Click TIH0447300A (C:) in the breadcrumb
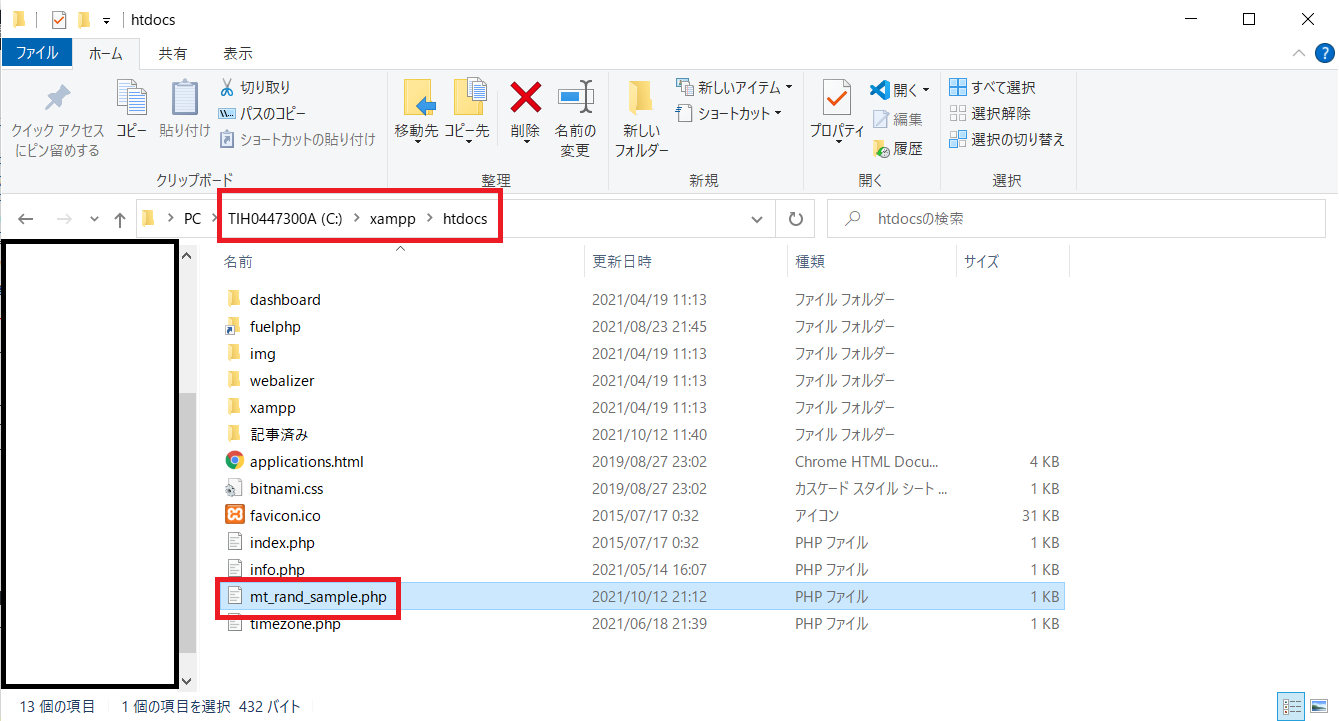The height and width of the screenshot is (721, 1339). pyautogui.click(x=285, y=219)
